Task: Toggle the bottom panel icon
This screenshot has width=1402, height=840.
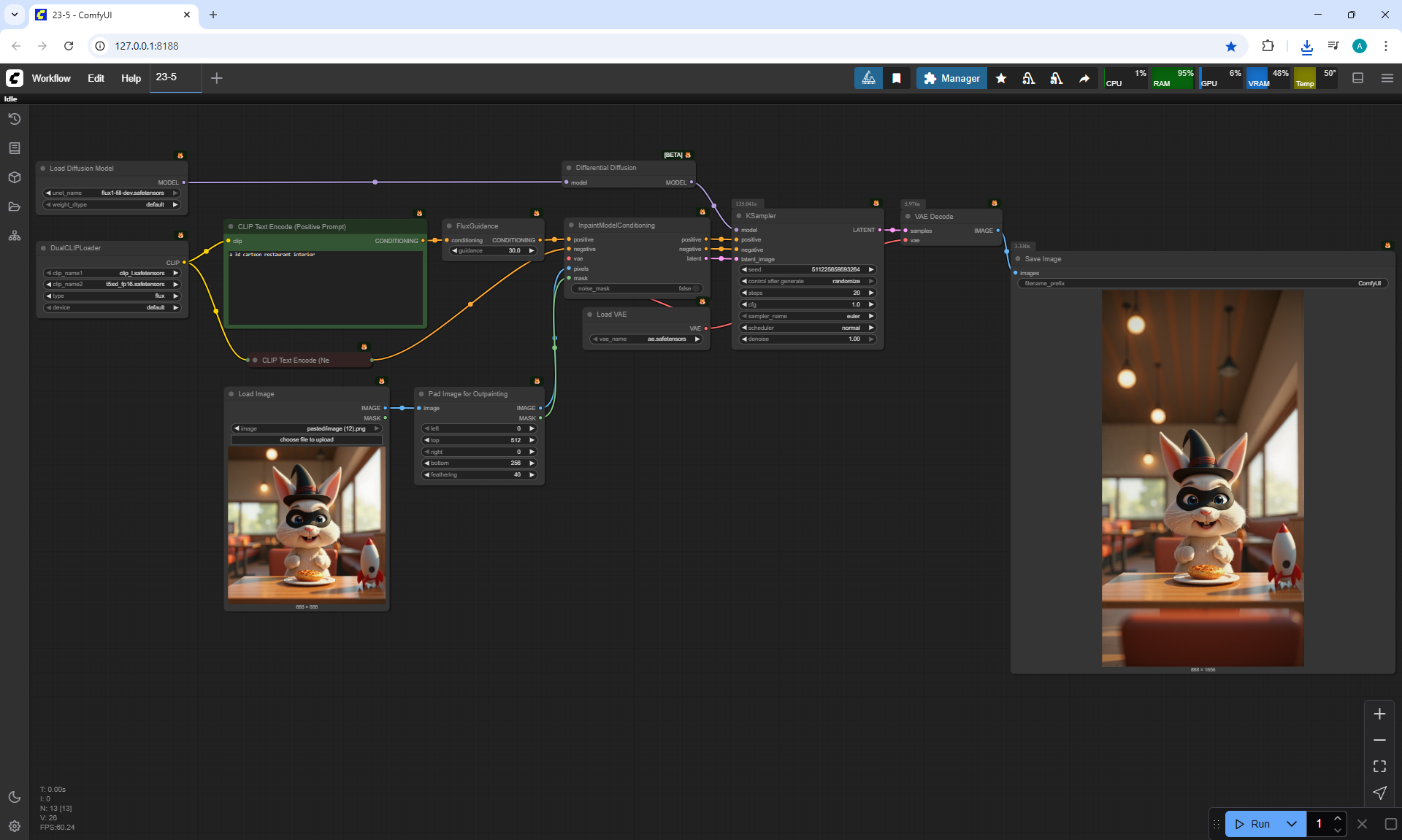Action: pyautogui.click(x=1358, y=78)
